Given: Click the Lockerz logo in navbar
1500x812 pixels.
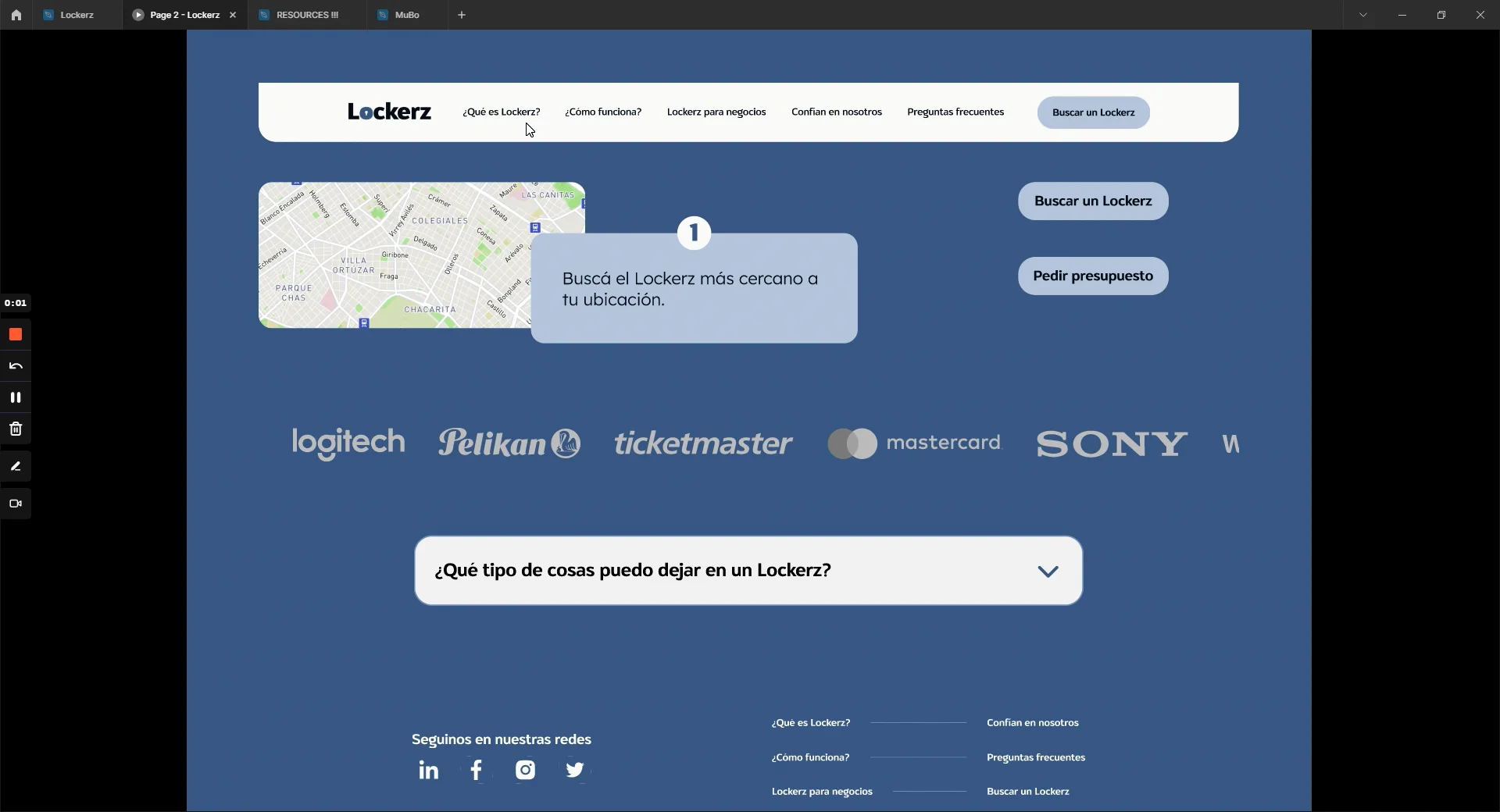Looking at the screenshot, I should pos(389,112).
